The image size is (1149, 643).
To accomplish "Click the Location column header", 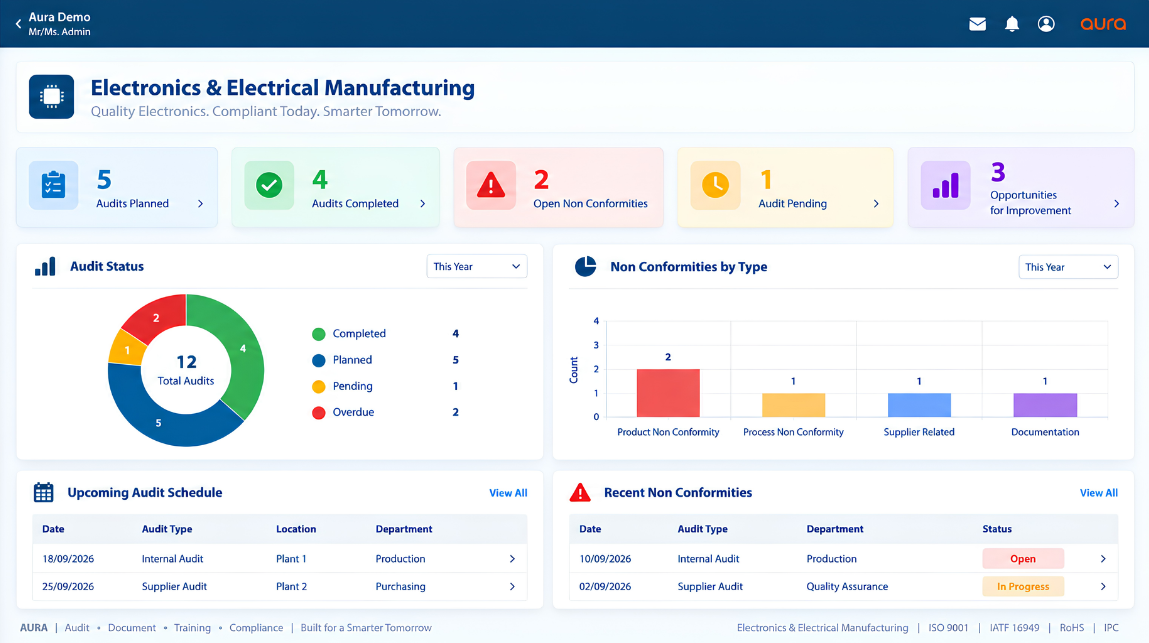I will click(296, 529).
